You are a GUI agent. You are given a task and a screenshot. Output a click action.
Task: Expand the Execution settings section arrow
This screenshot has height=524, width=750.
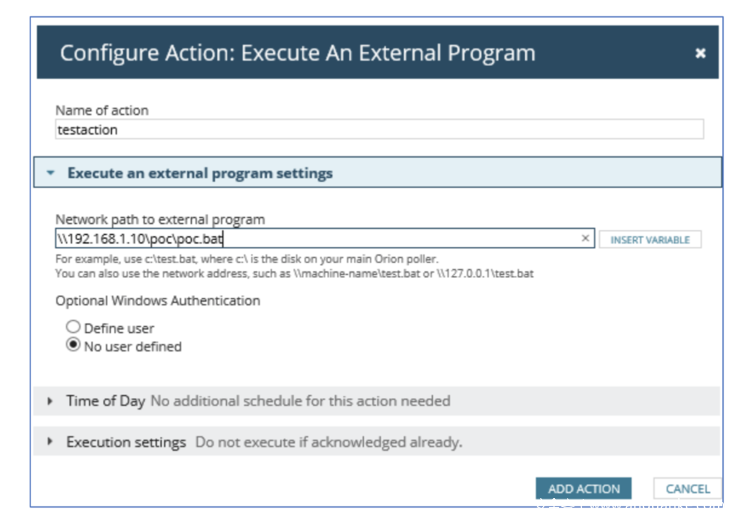[51, 441]
